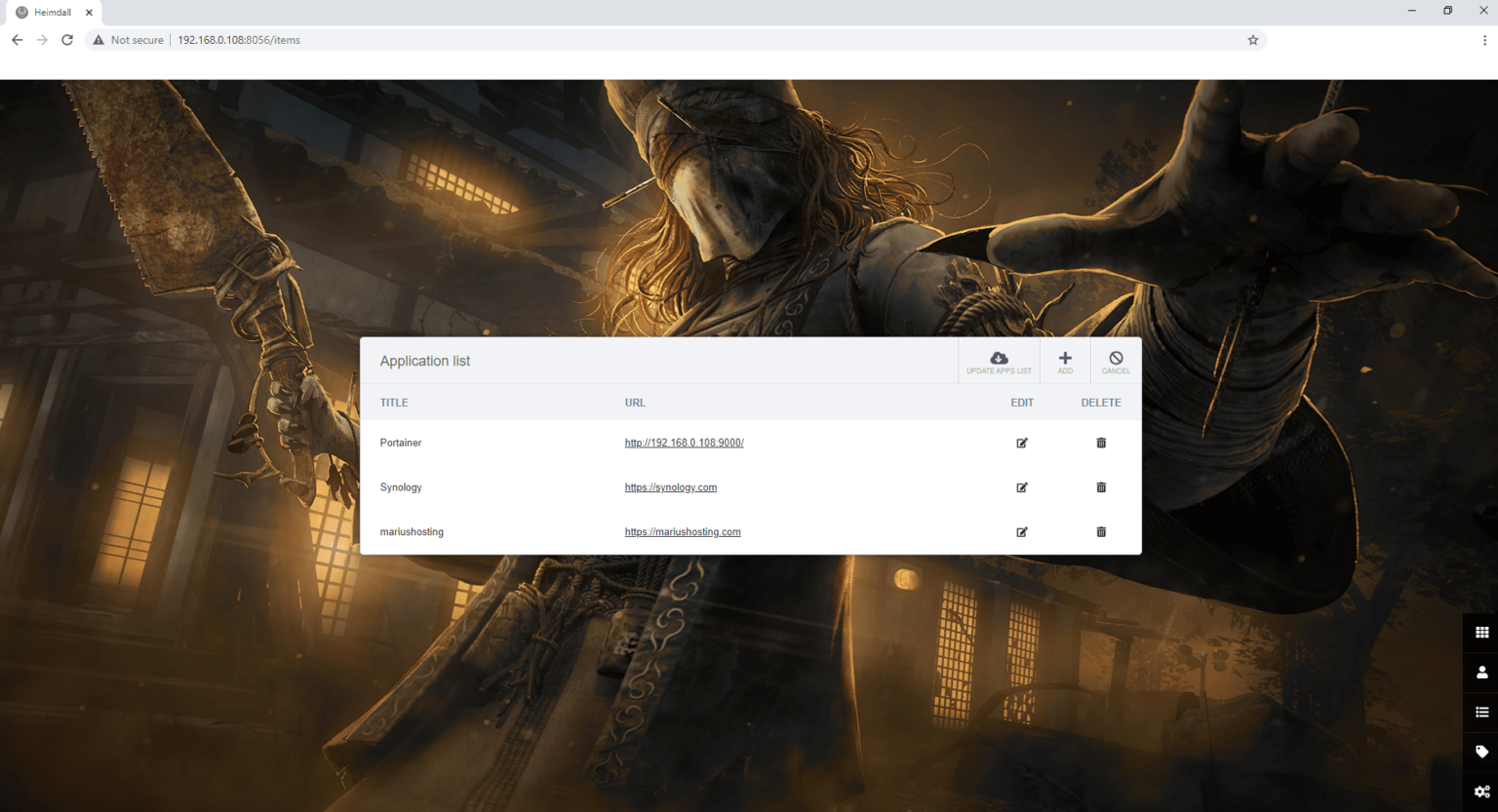
Task: Click the EDIT column header
Action: pyautogui.click(x=1022, y=403)
